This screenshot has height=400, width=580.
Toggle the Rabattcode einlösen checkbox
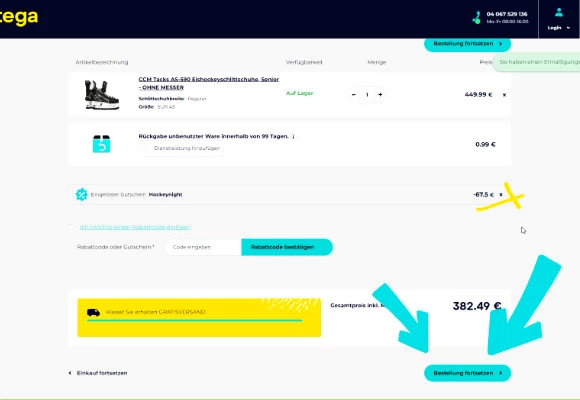[71, 227]
